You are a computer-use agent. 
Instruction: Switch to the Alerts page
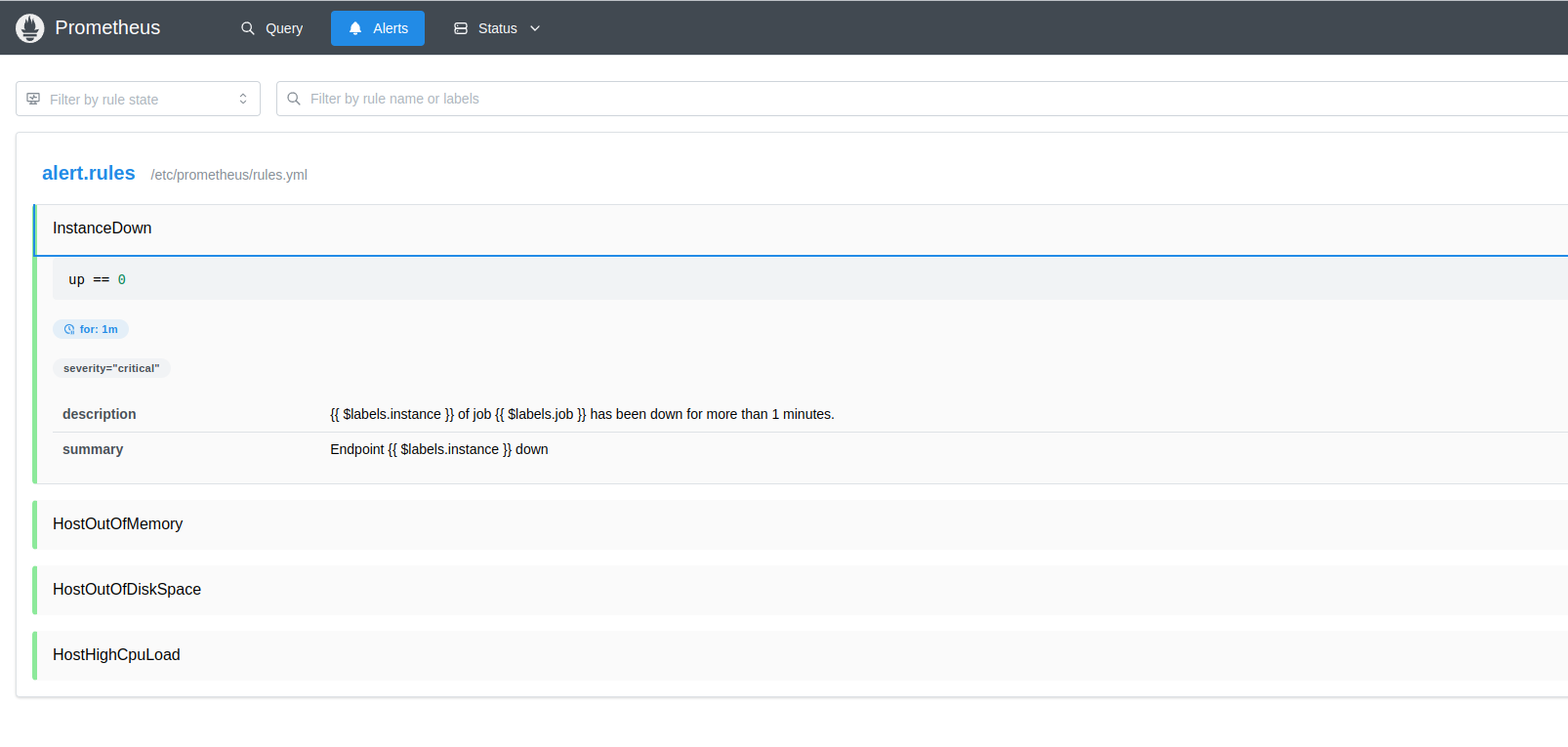(x=378, y=28)
